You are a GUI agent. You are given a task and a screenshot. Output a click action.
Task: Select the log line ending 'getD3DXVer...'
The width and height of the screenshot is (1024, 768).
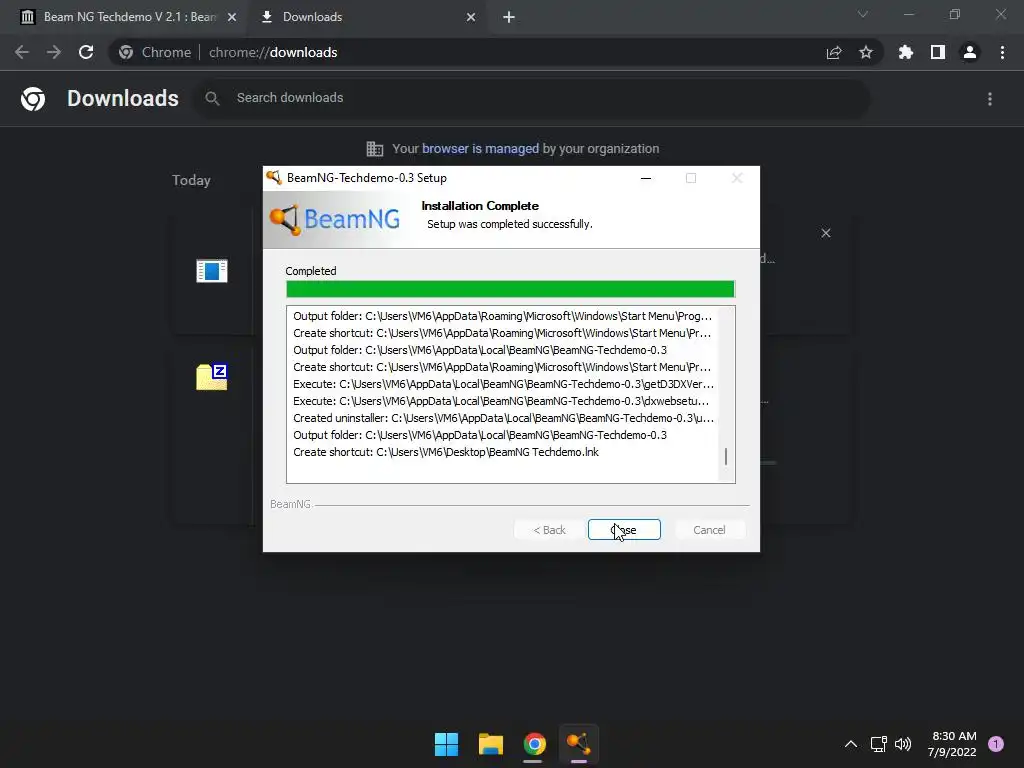(503, 384)
